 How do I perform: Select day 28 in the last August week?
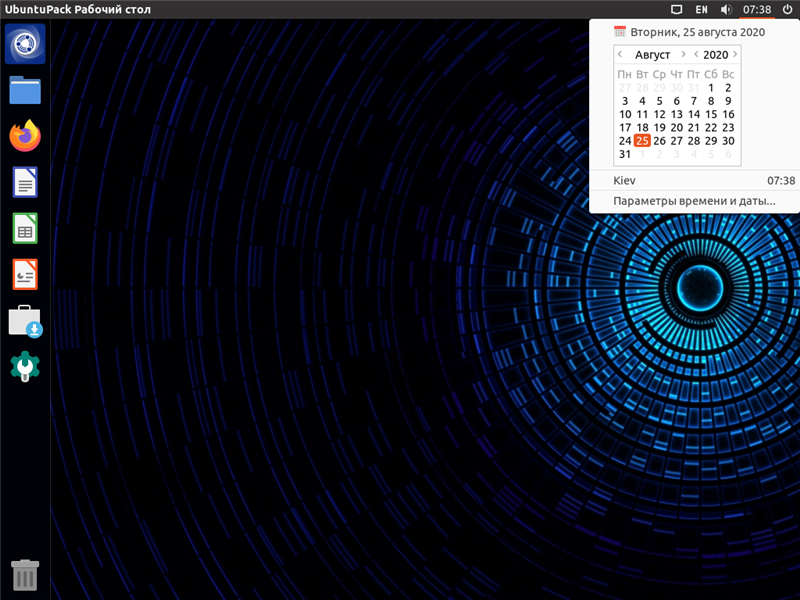[x=694, y=141]
